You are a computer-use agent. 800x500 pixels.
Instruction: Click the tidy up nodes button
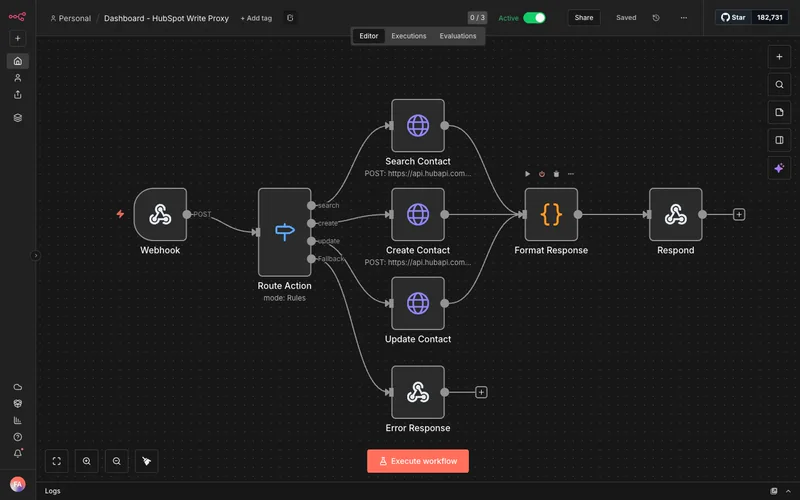click(x=147, y=461)
